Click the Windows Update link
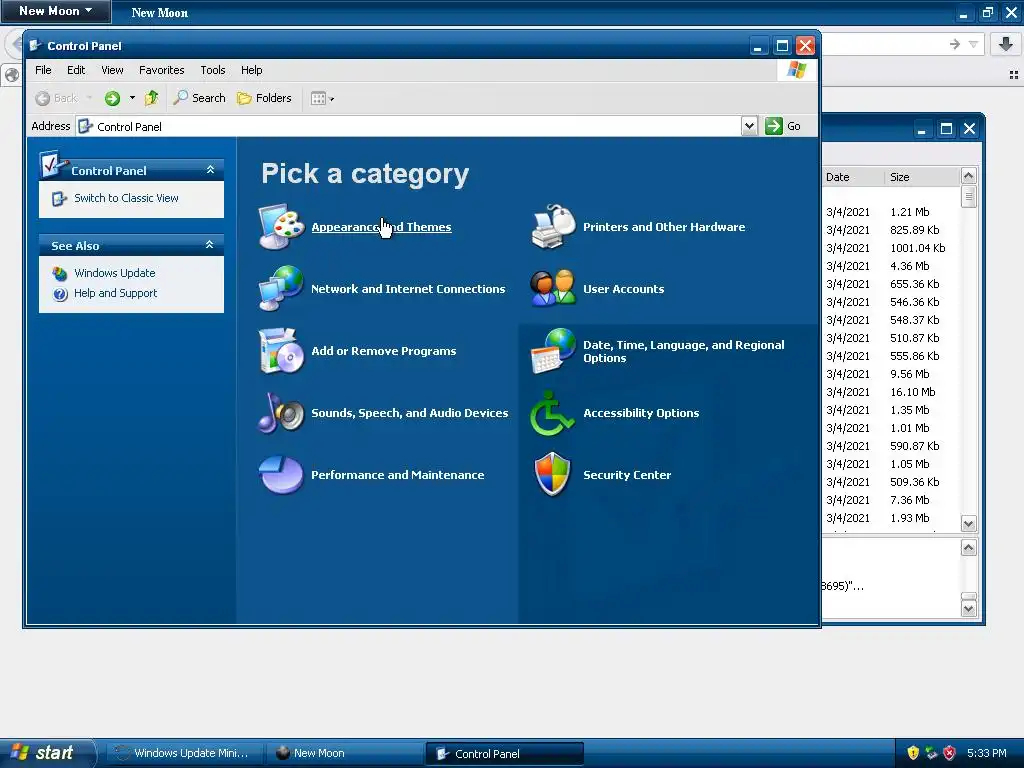This screenshot has height=768, width=1024. pos(114,273)
